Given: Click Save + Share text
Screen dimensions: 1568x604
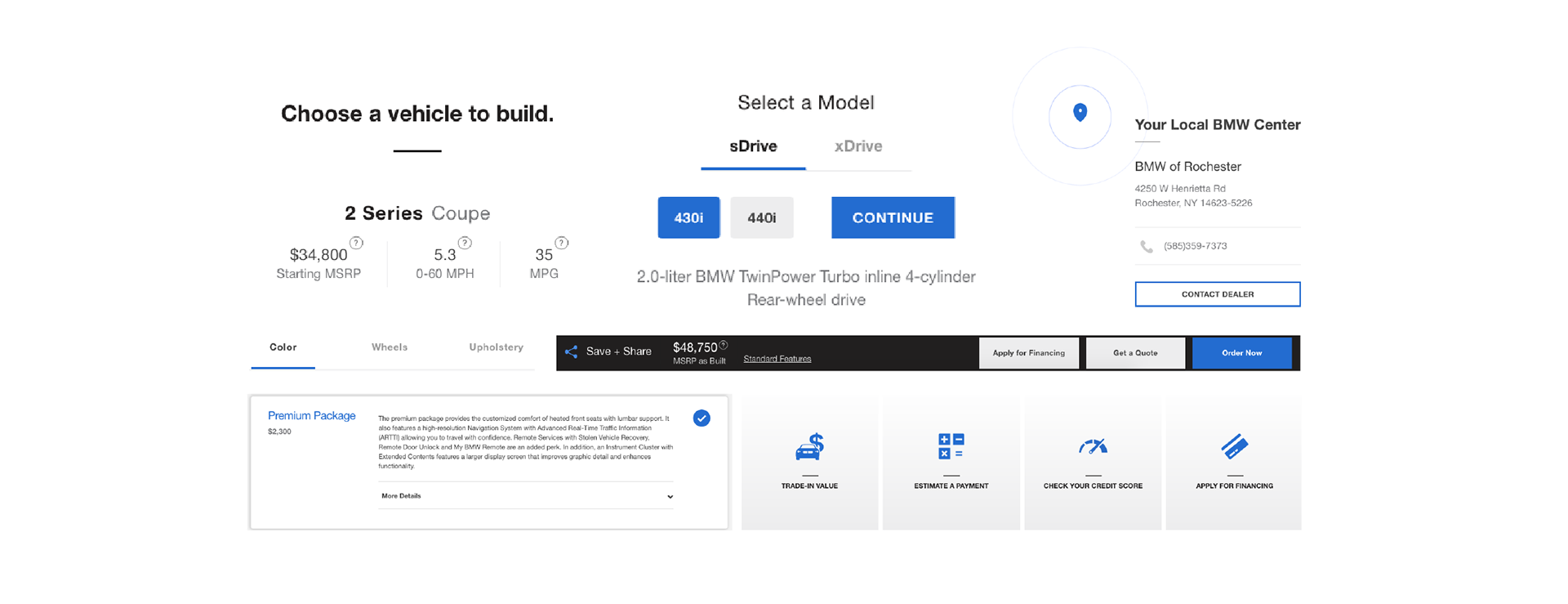Looking at the screenshot, I should [619, 351].
